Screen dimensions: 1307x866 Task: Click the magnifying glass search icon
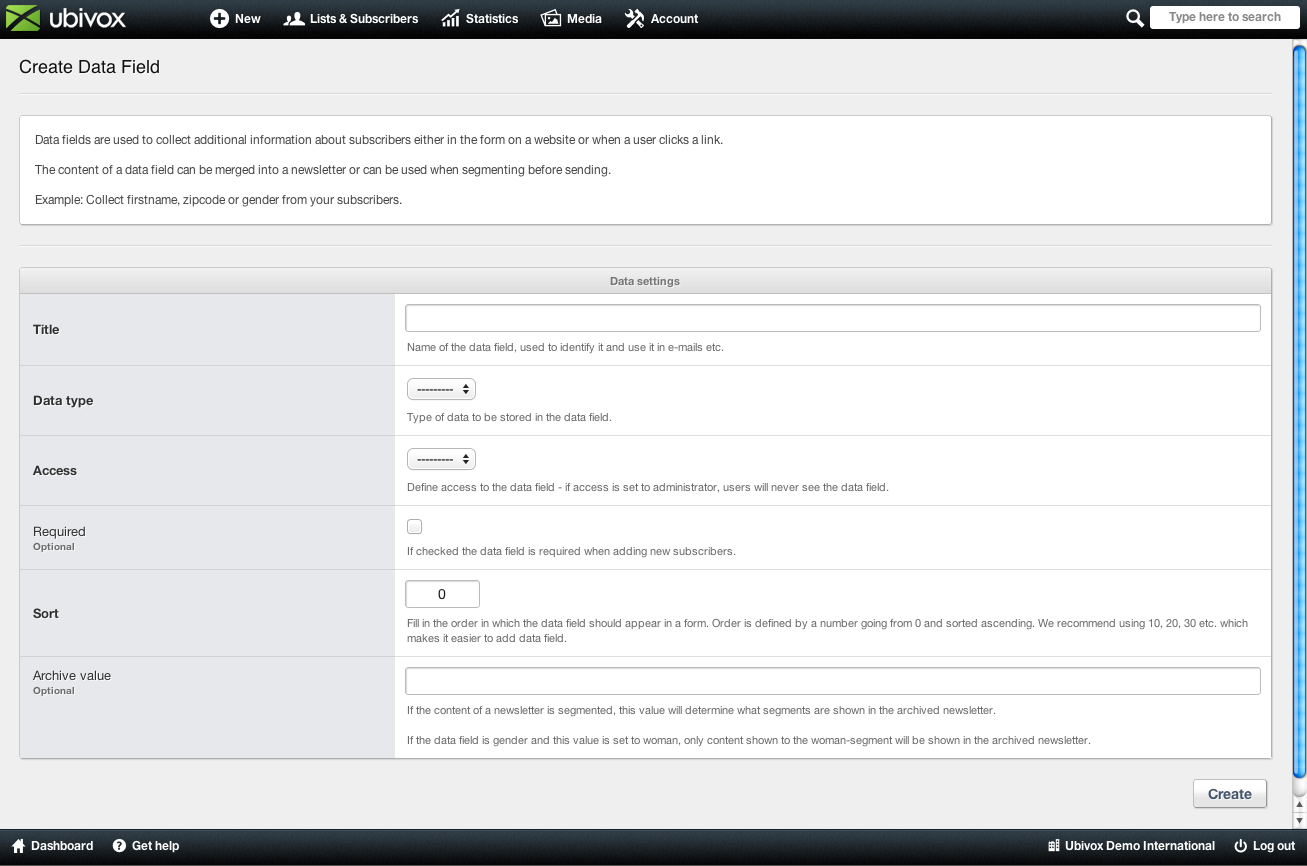point(1135,18)
